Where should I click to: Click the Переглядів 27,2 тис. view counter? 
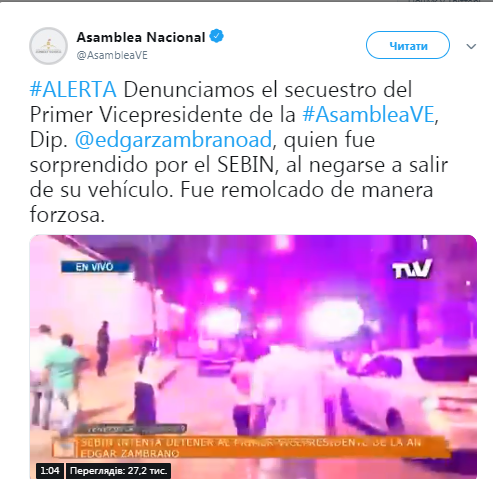(118, 470)
